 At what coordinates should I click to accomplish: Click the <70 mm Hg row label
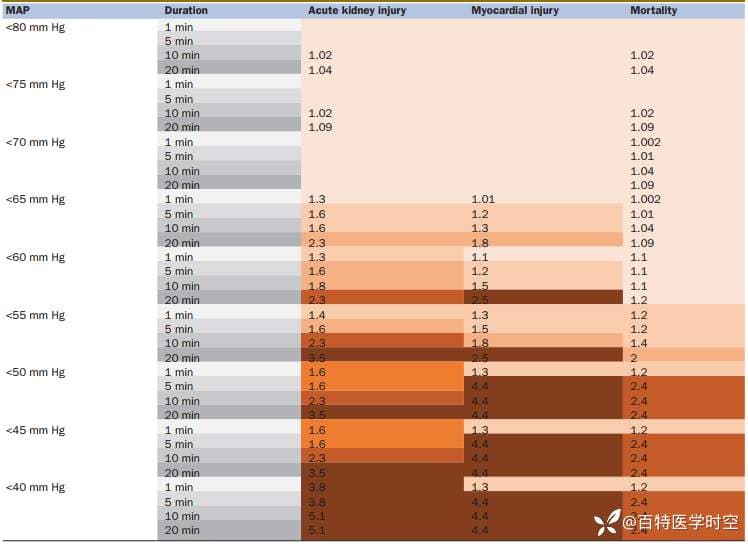coord(35,142)
